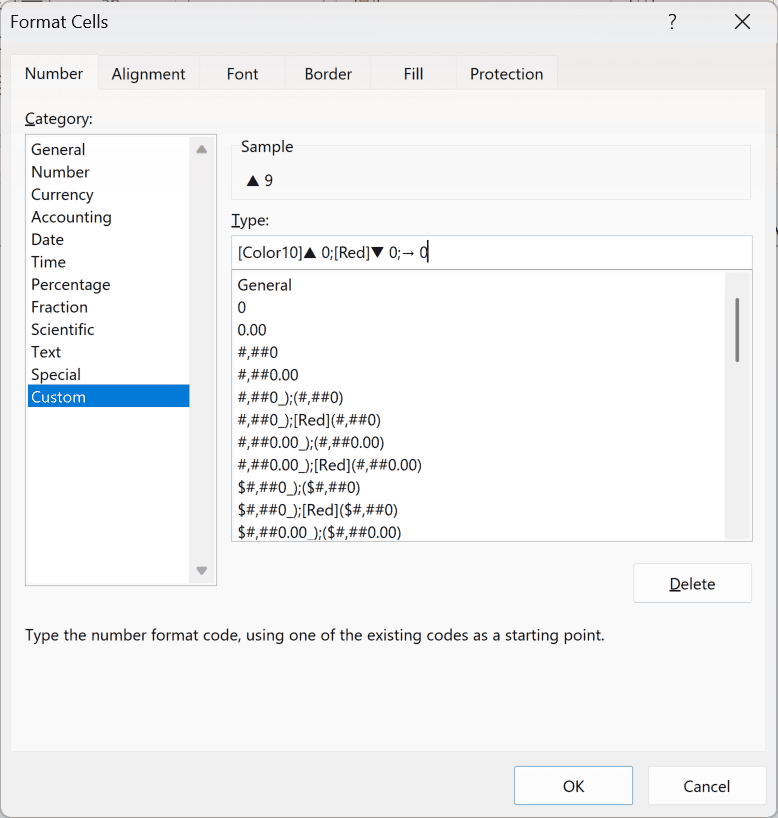Switch to the Number tab
This screenshot has height=818, width=778.
54,73
